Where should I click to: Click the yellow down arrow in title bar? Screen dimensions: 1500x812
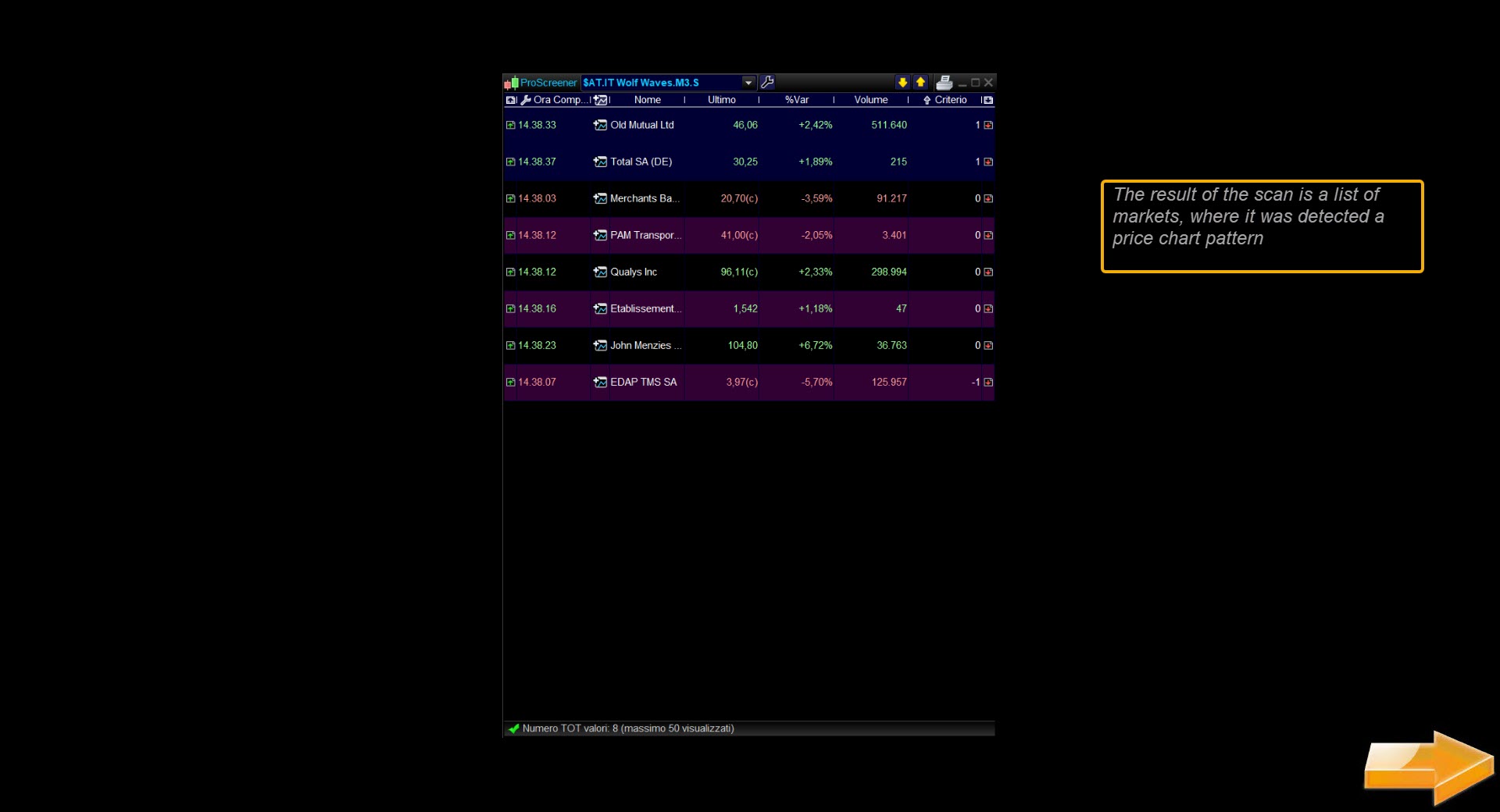[x=902, y=82]
